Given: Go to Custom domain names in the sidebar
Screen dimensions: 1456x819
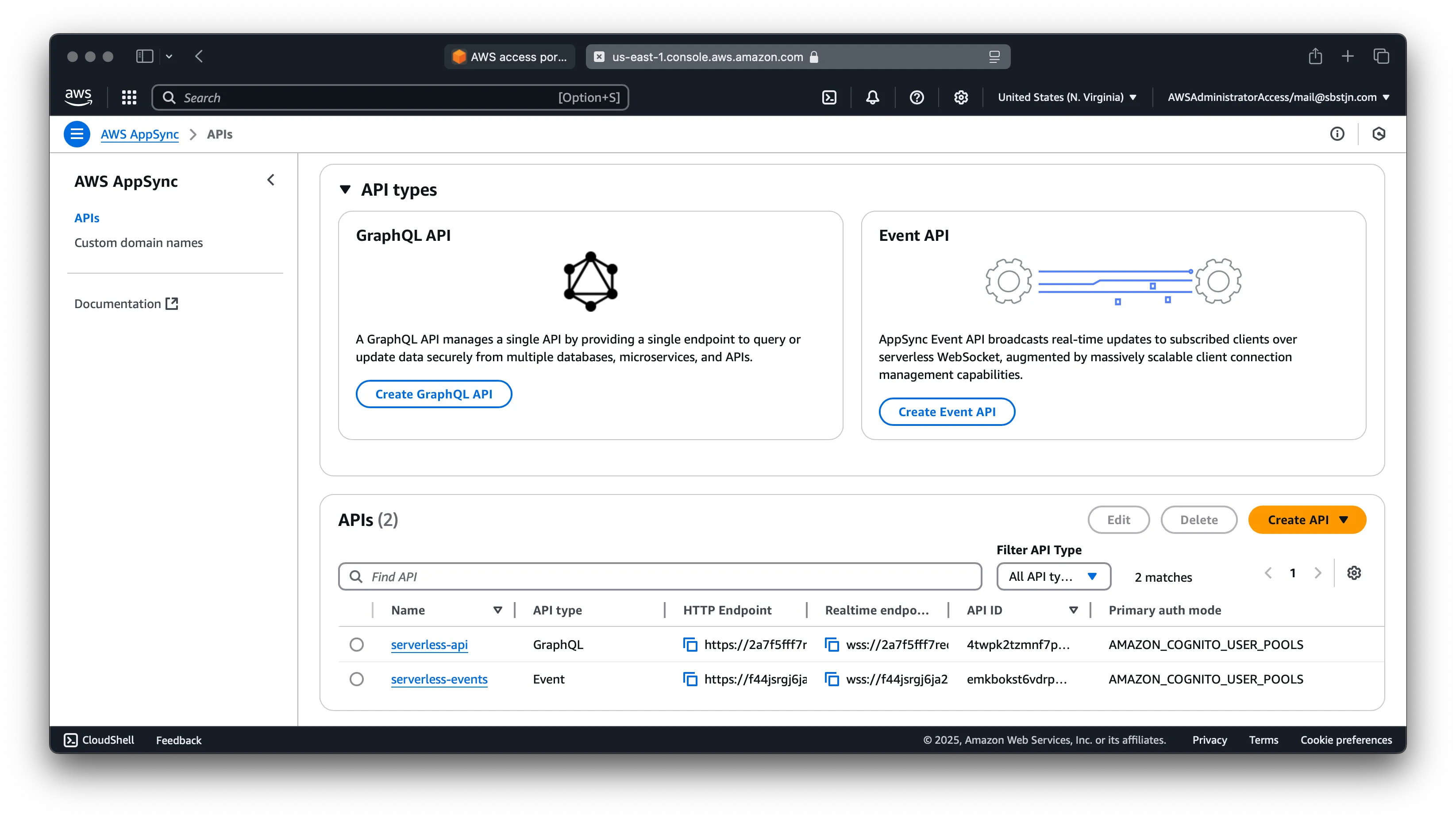Looking at the screenshot, I should click(139, 243).
